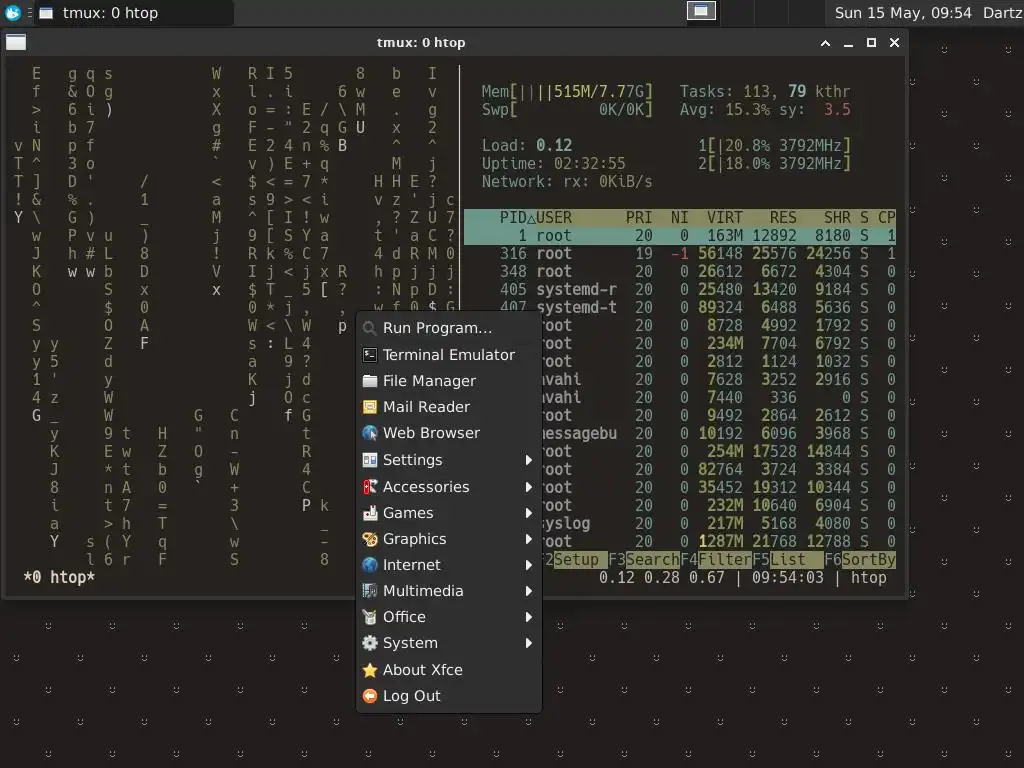Screen dimensions: 1024x768
Task: Open the Run Program magnifier icon
Action: point(370,328)
